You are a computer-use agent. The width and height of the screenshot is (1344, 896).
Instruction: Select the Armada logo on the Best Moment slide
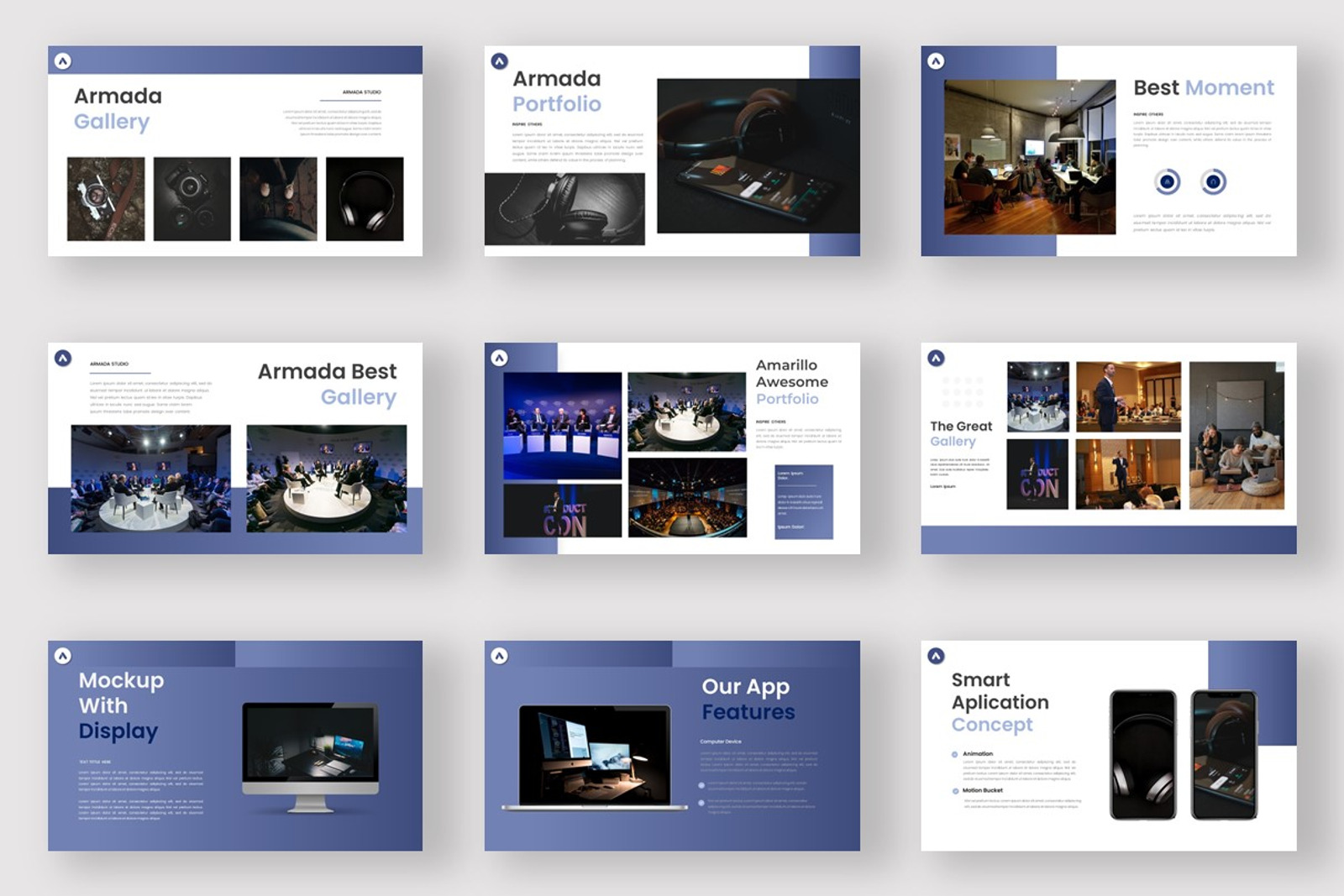[x=935, y=60]
